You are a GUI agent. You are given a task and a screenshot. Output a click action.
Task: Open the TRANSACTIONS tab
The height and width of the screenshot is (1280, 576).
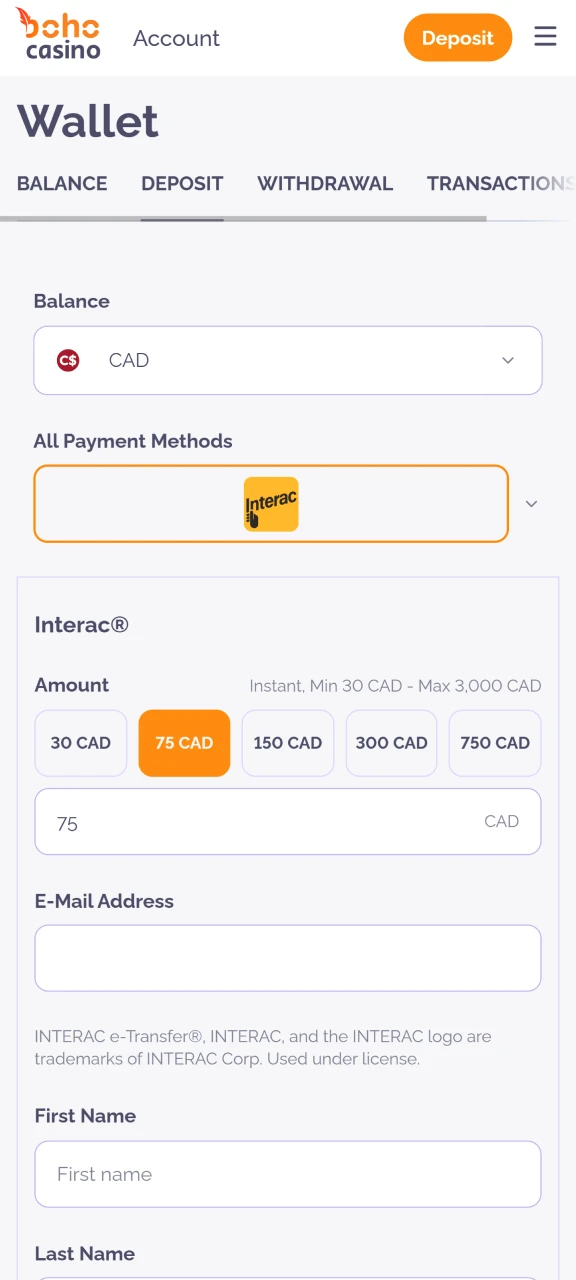tap(500, 184)
